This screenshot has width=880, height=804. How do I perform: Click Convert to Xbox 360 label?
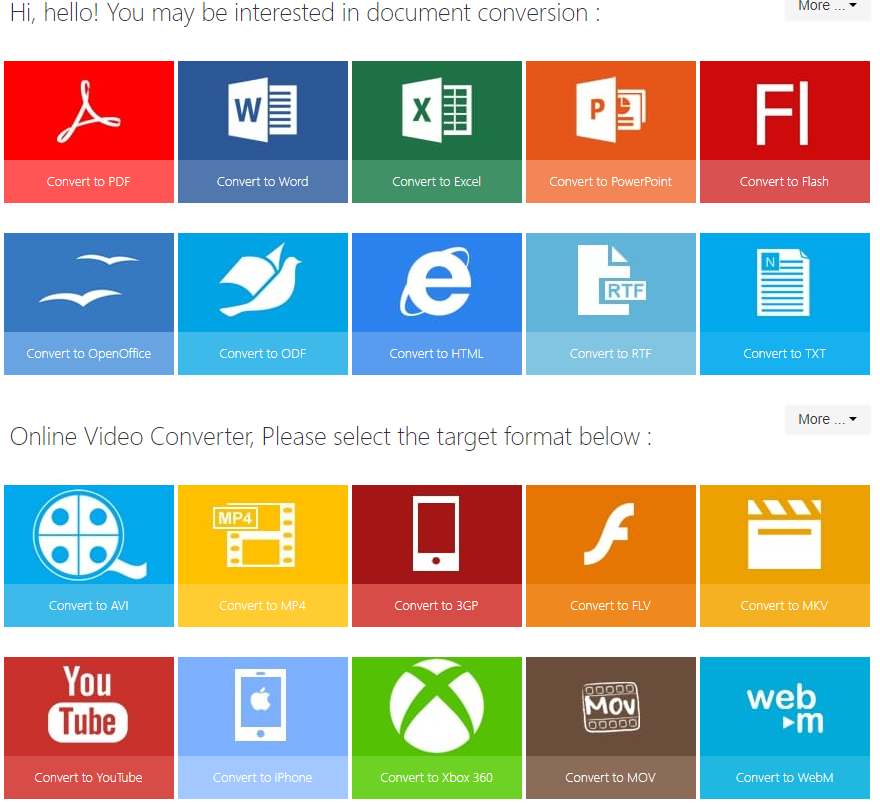click(x=437, y=778)
